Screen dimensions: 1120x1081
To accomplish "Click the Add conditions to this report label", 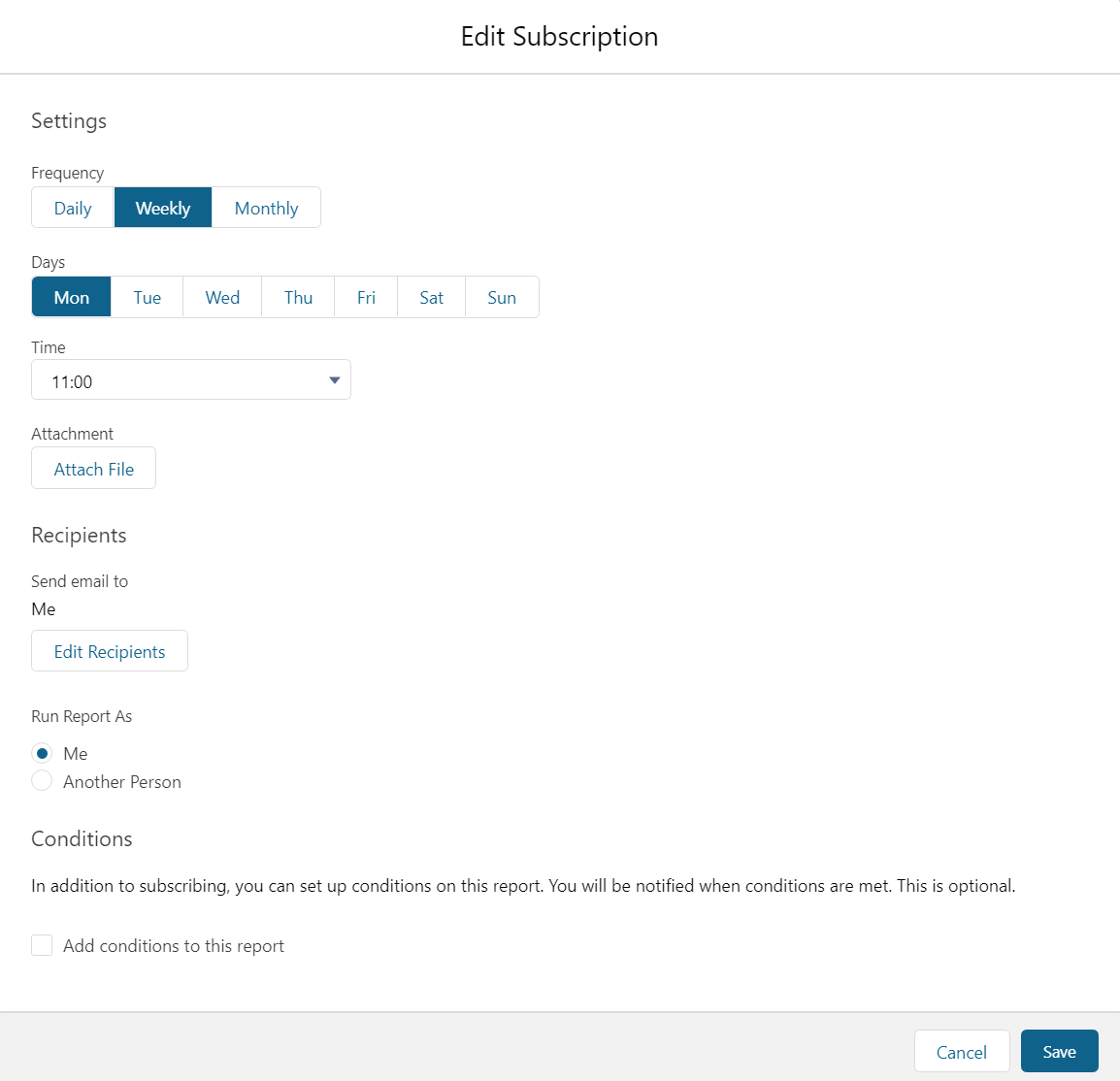I will pos(174,946).
